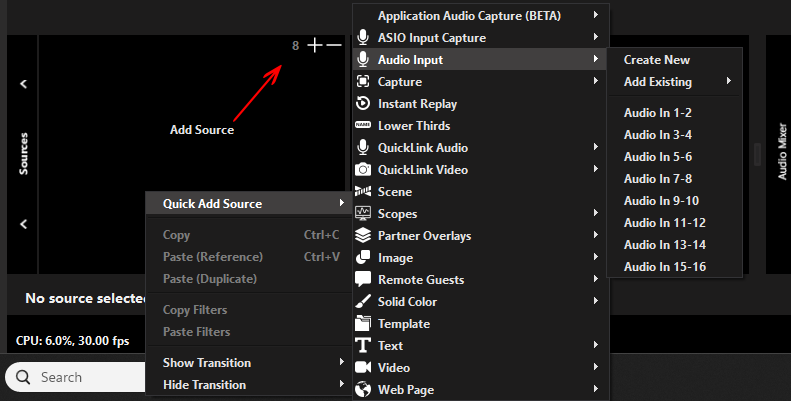The height and width of the screenshot is (401, 791).
Task: Open the Application Audio Capture (BETA) entry
Action: coord(481,16)
